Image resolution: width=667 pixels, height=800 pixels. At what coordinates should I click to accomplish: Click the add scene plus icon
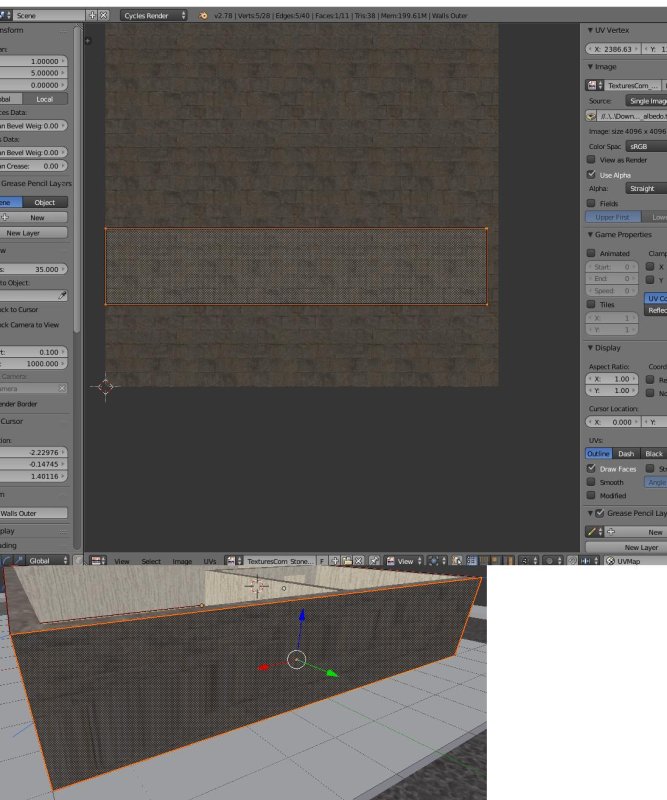pos(94,16)
